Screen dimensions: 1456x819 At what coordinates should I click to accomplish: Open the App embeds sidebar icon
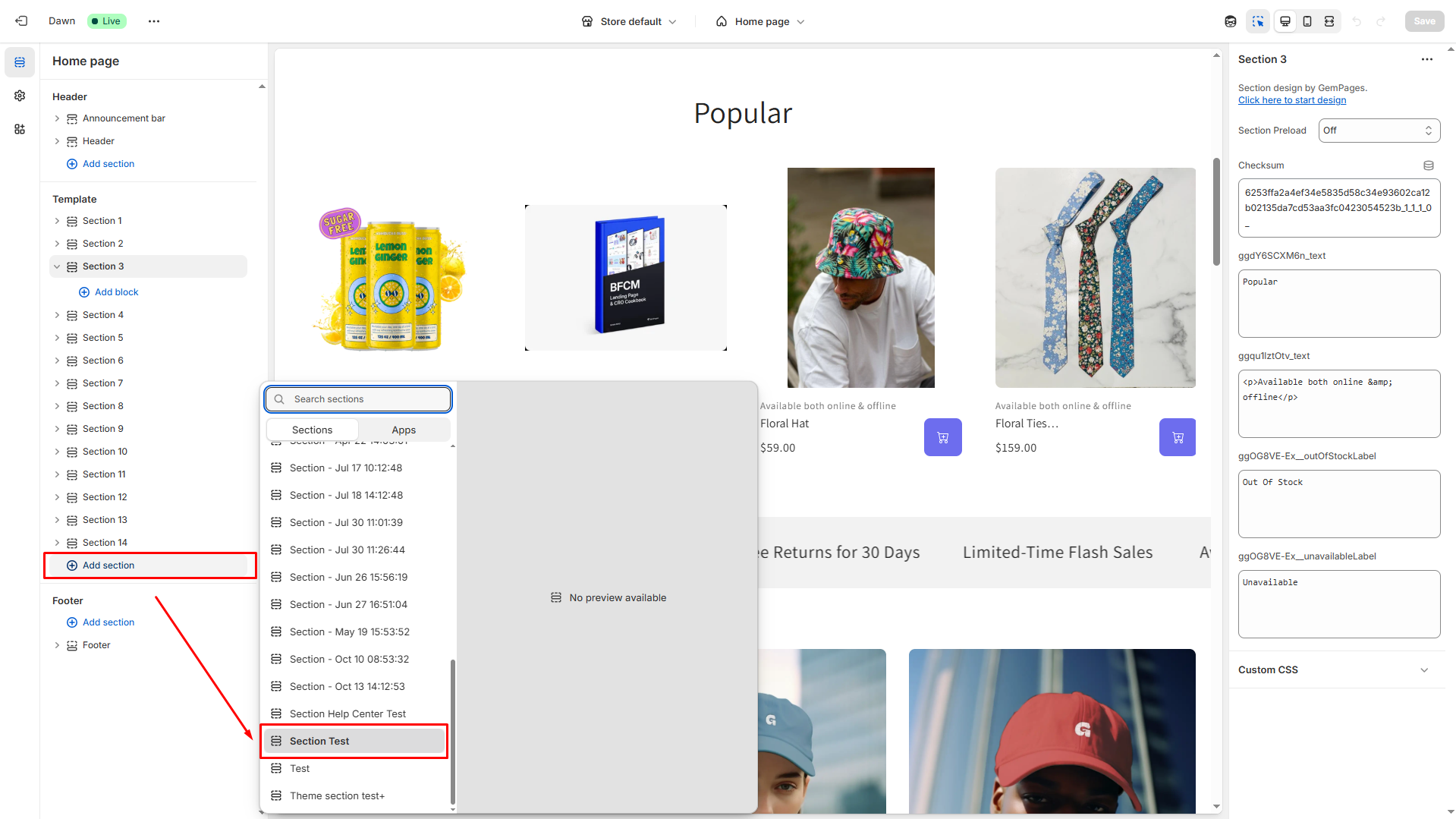point(20,129)
